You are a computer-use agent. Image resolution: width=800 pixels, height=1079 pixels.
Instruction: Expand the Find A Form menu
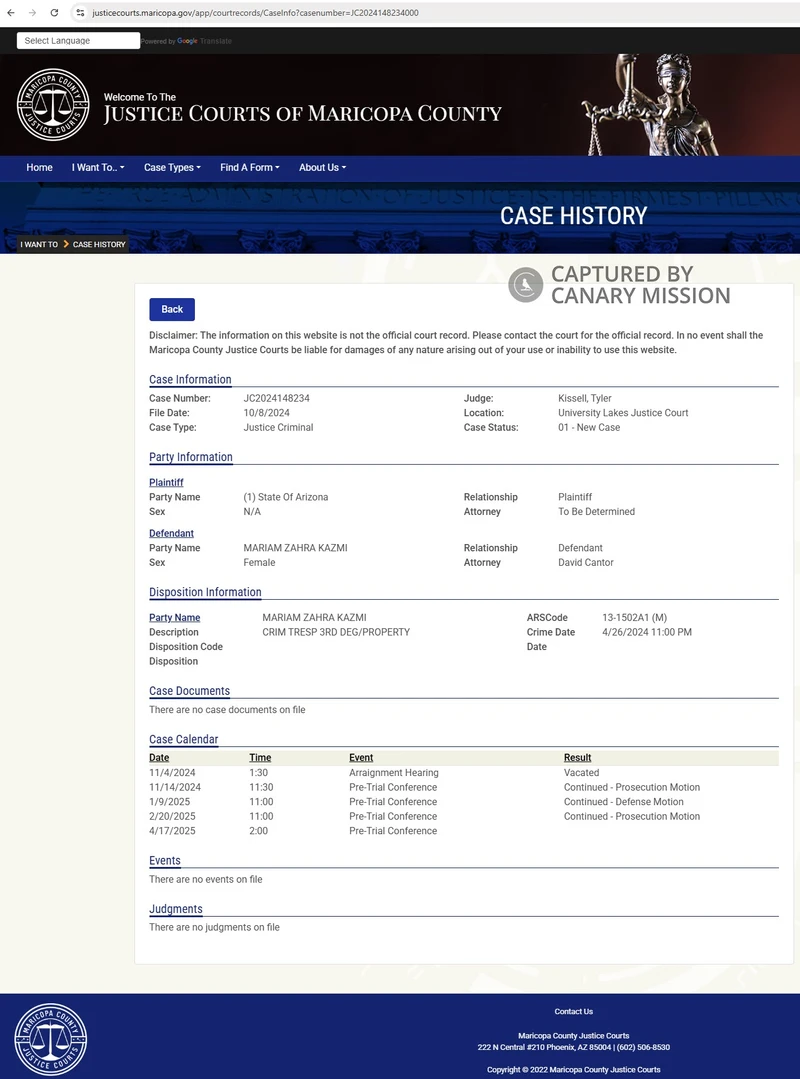pyautogui.click(x=250, y=167)
